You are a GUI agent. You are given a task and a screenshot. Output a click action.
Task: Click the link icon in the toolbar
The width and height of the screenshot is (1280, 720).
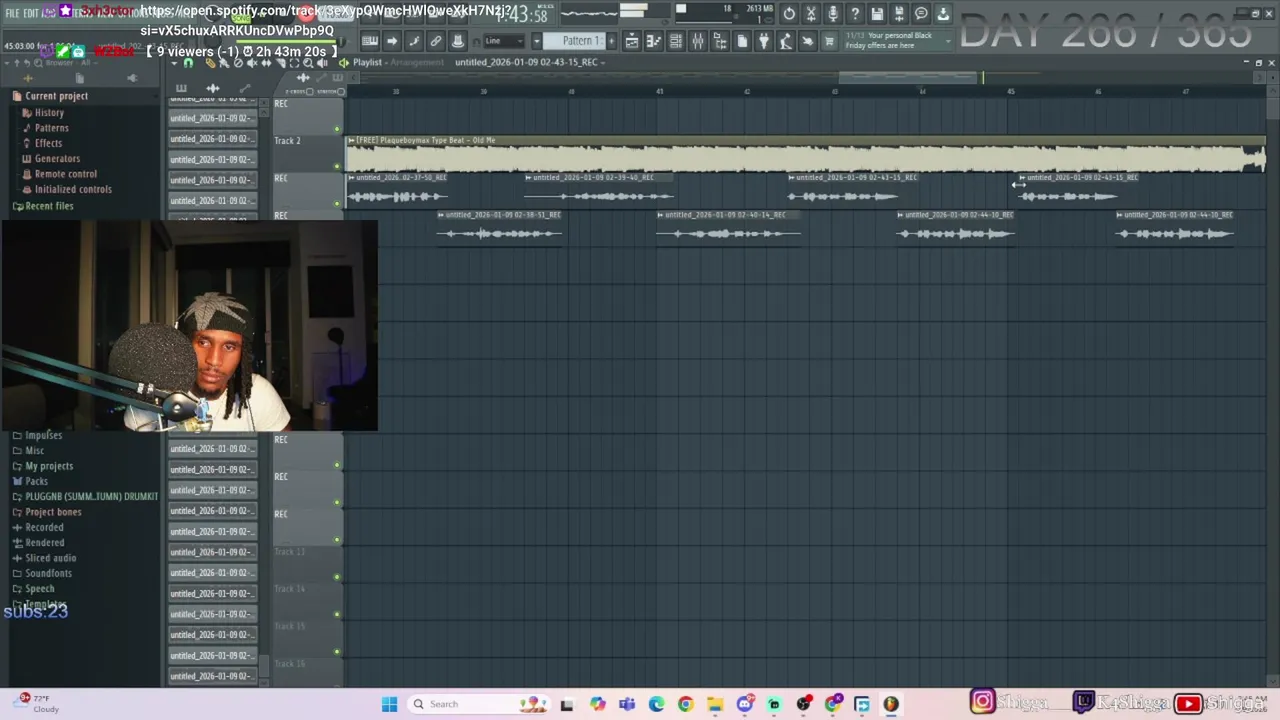click(x=436, y=41)
